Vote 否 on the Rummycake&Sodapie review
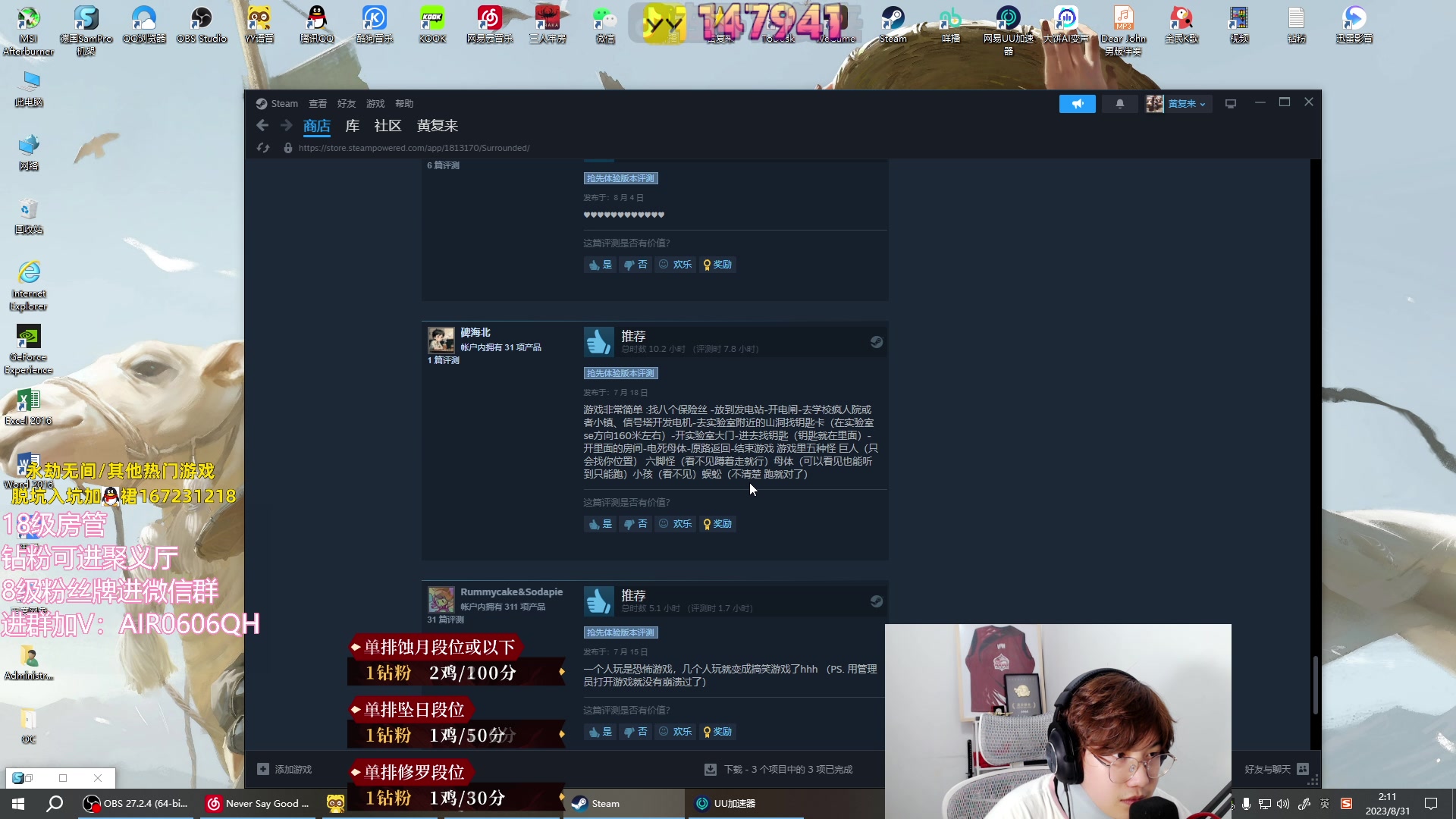The height and width of the screenshot is (819, 1456). pyautogui.click(x=635, y=732)
